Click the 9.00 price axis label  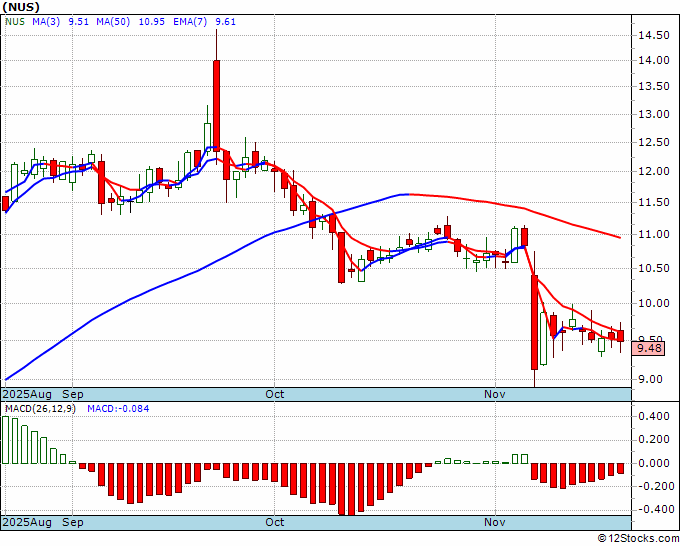651,379
